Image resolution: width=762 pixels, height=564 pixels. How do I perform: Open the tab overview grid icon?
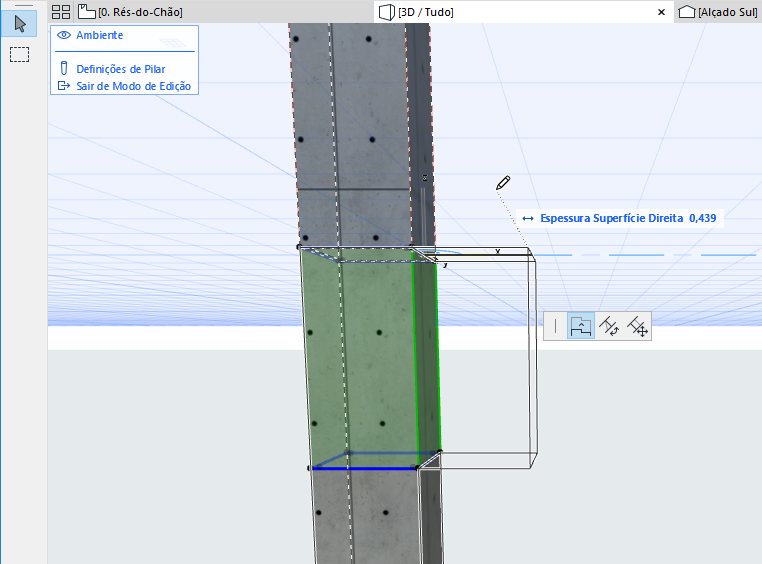[x=60, y=12]
